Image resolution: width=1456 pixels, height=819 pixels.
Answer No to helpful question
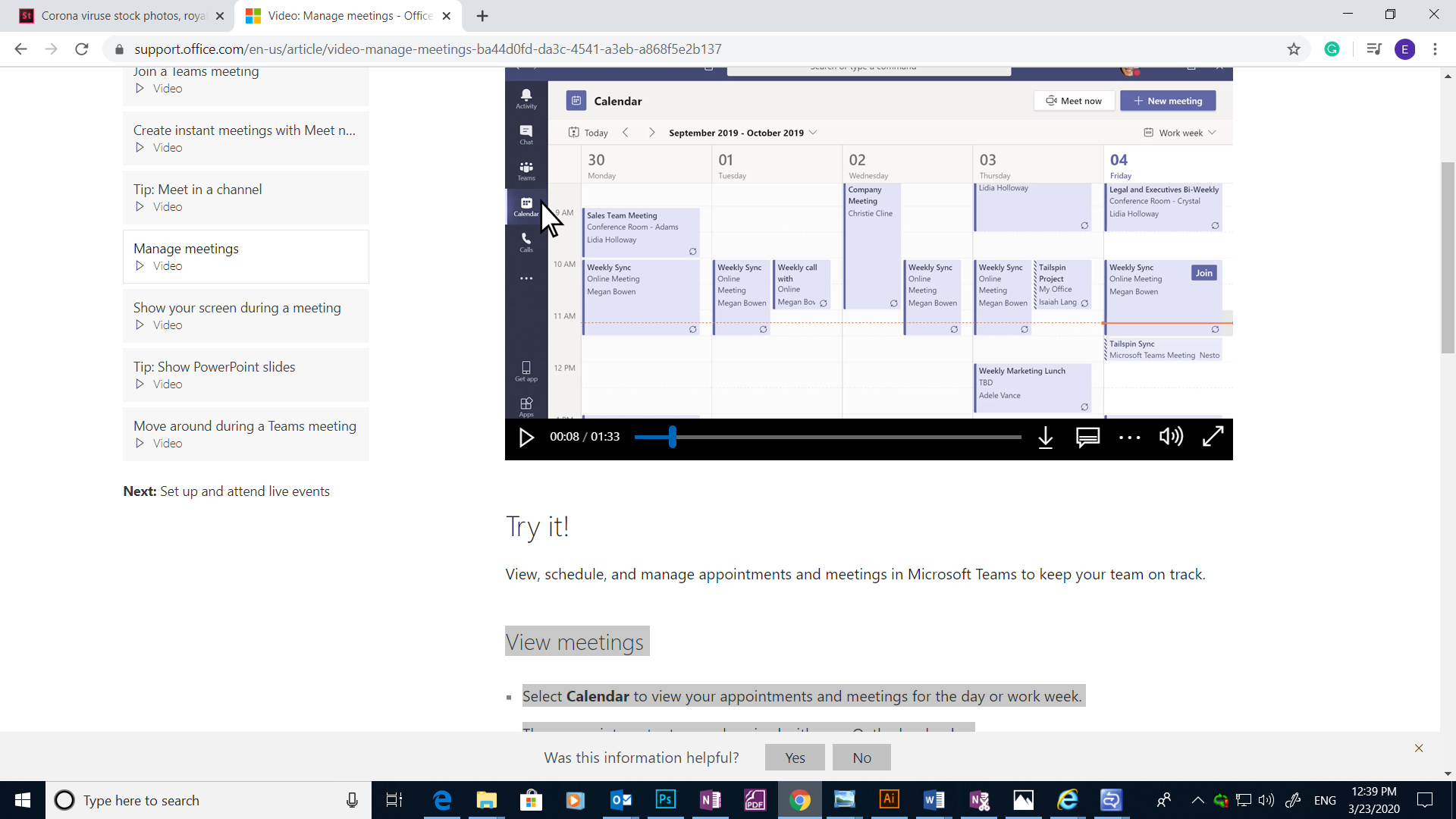pyautogui.click(x=861, y=758)
